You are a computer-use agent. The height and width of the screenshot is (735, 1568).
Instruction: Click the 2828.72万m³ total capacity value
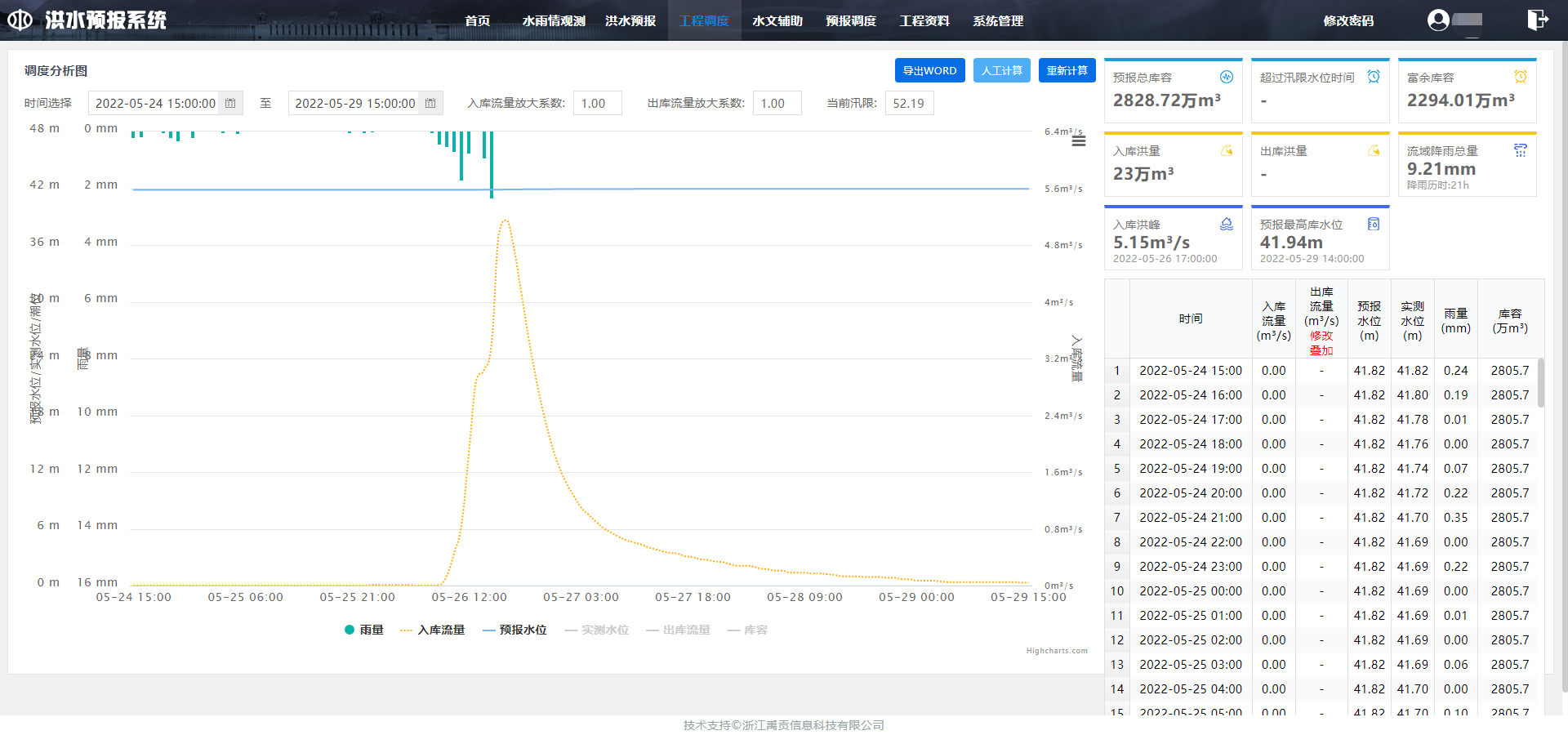point(1167,100)
